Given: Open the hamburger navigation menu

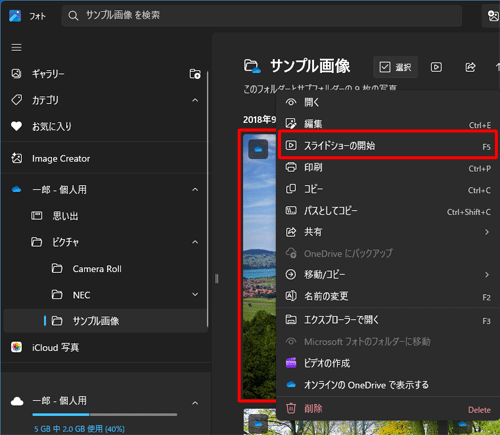Looking at the screenshot, I should 16,48.
